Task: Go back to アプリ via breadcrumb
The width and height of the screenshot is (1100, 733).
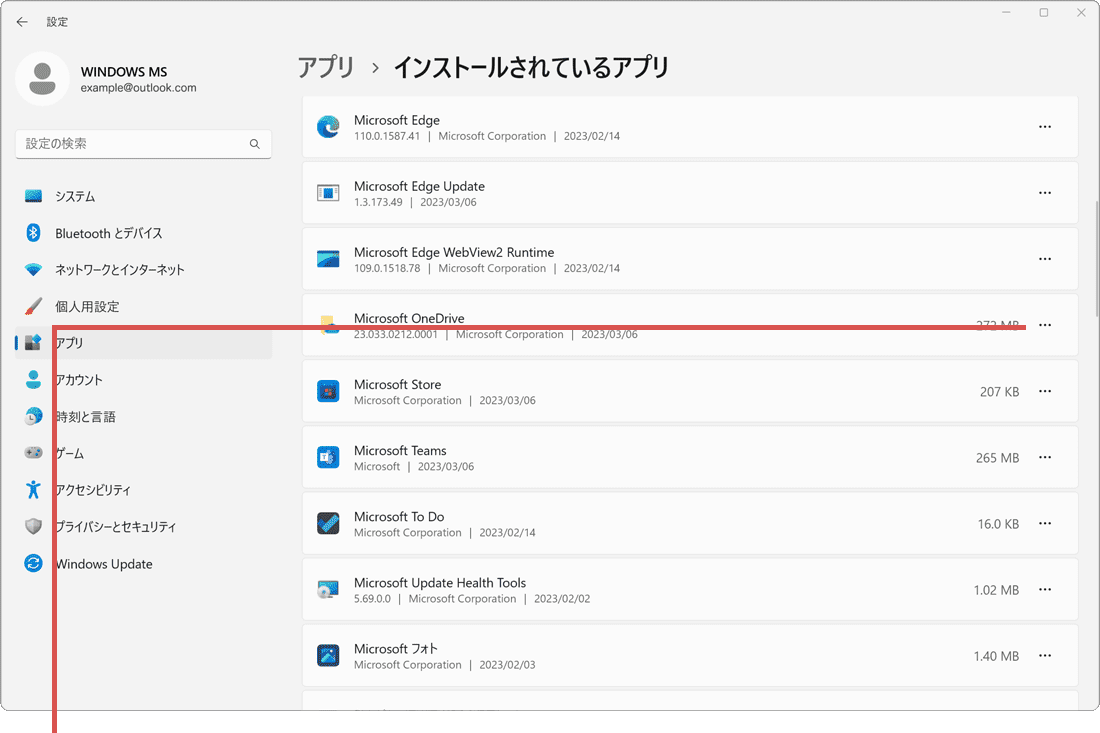Action: point(326,67)
